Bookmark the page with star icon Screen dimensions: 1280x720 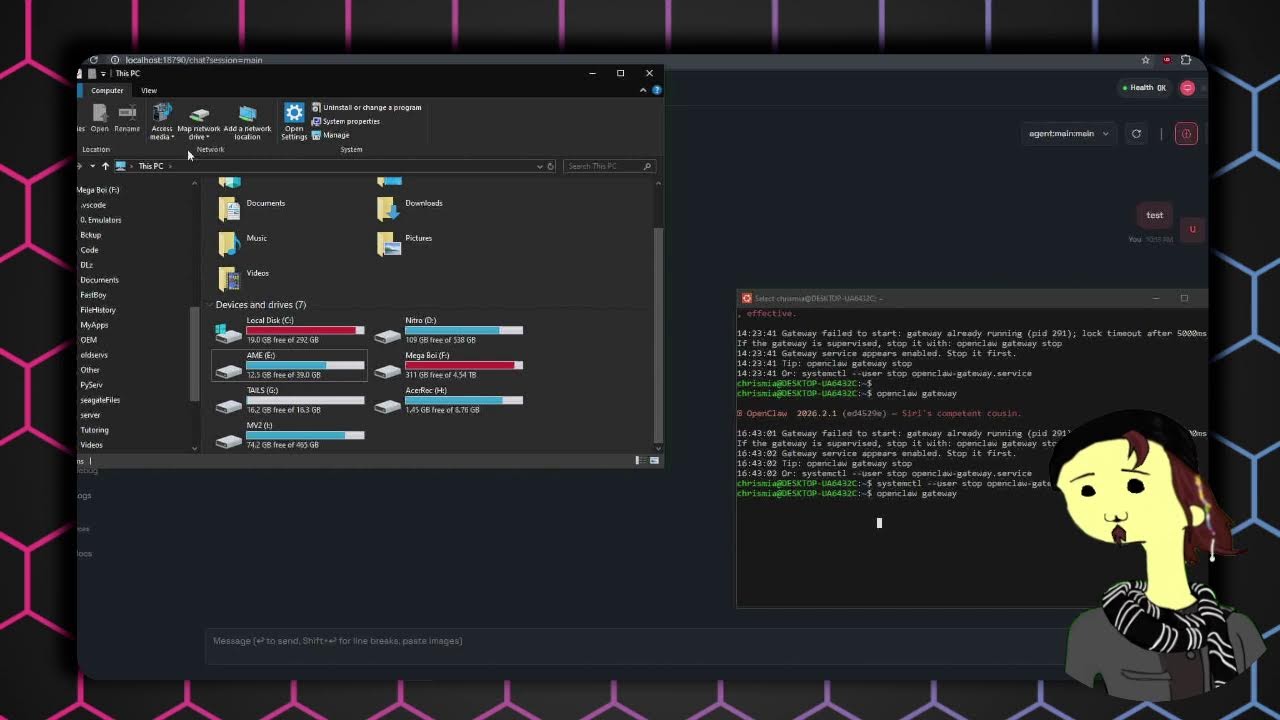click(x=1146, y=60)
